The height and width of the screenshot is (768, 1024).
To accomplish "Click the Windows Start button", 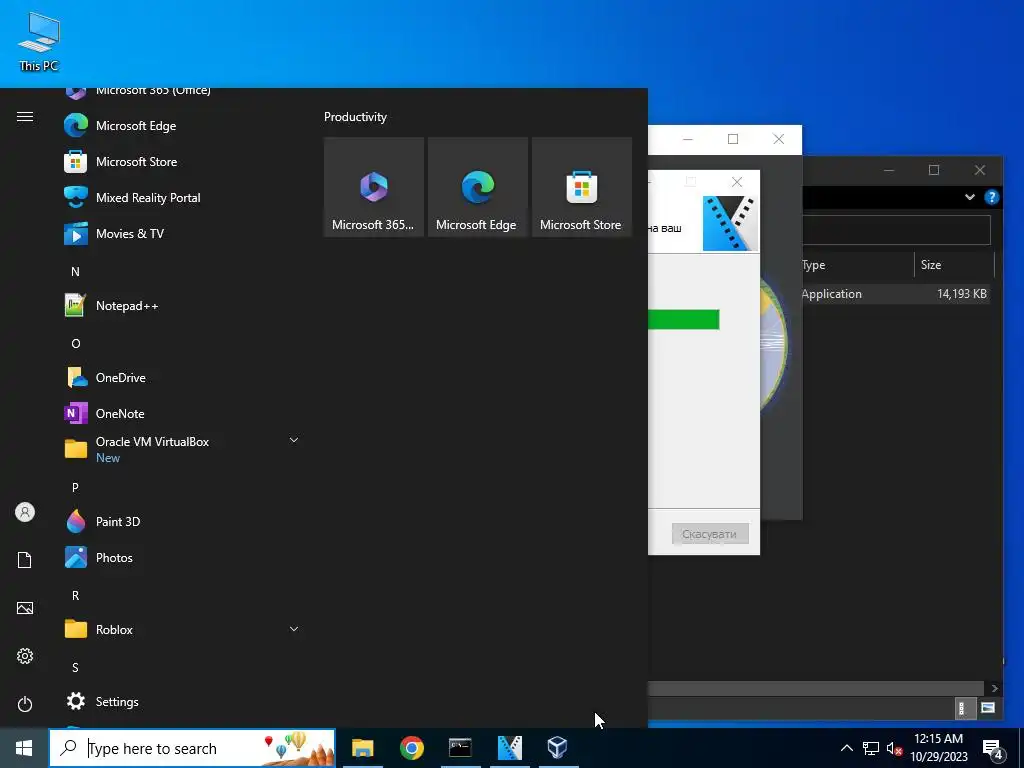I will (x=24, y=748).
